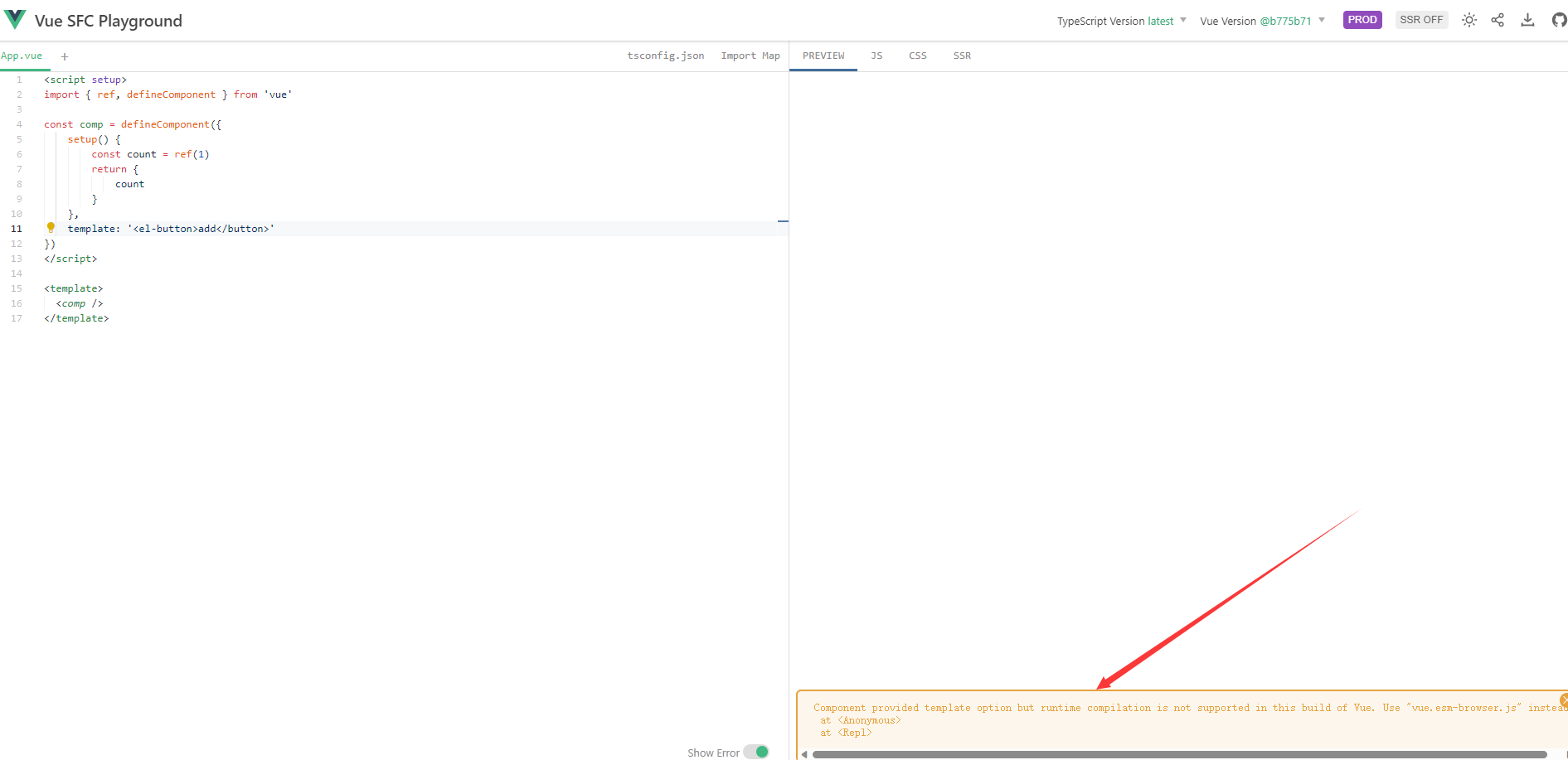Open the tsconfig.json file
This screenshot has width=1568, height=760.
pos(665,56)
